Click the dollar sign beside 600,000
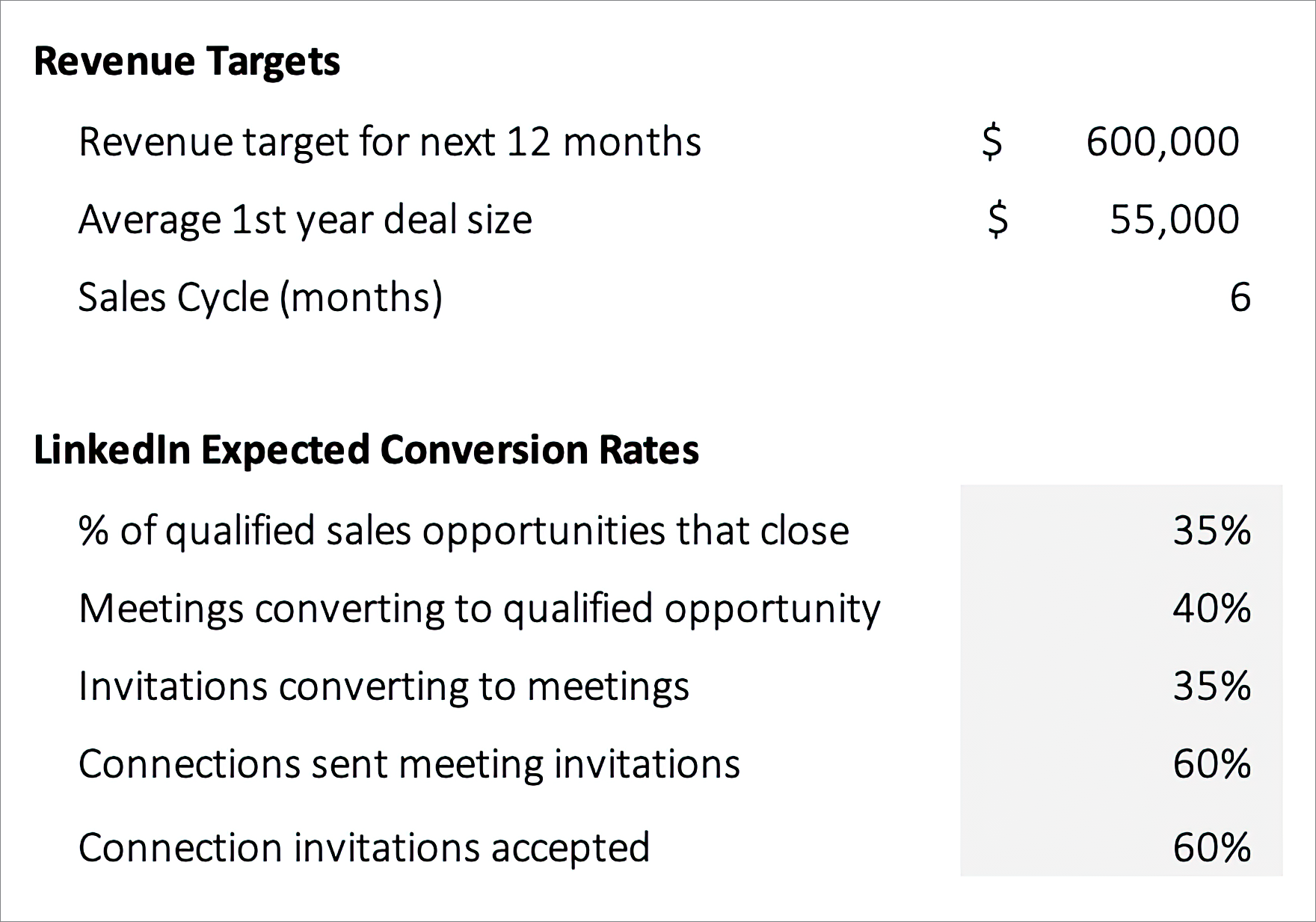 [991, 141]
